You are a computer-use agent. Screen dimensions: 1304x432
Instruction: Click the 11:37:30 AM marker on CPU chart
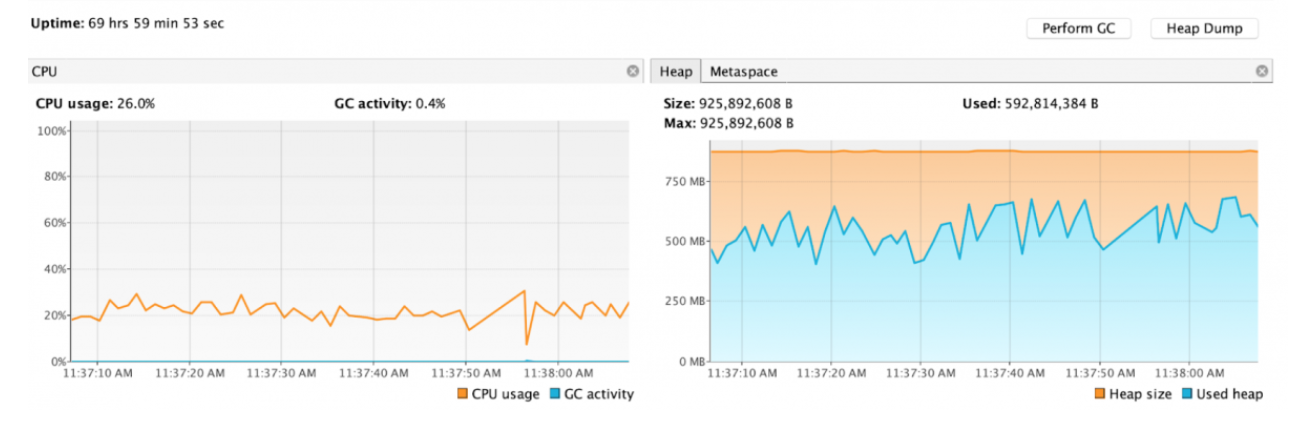click(x=281, y=373)
